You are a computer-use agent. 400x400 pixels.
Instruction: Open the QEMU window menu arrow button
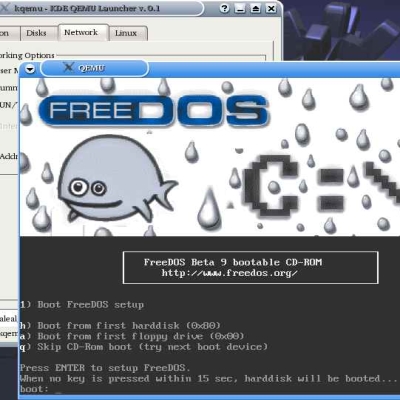pos(30,69)
